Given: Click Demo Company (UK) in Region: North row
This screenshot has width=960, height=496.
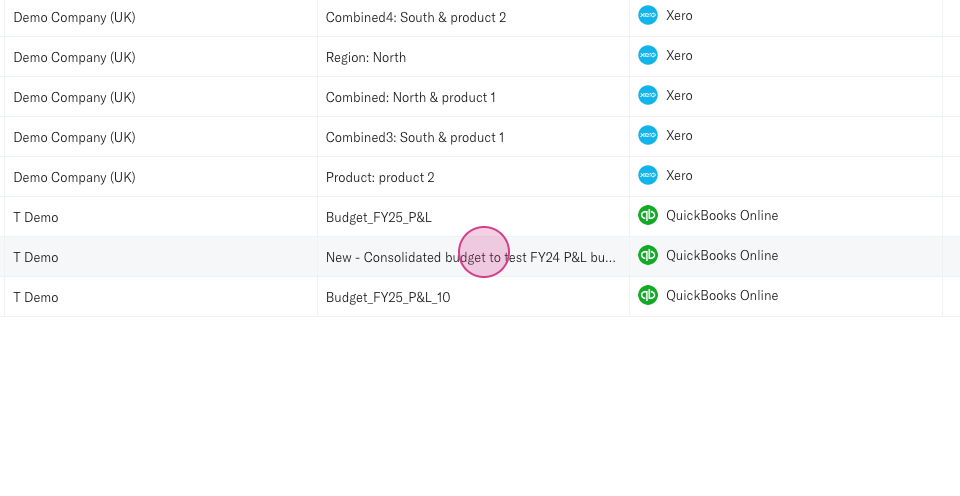Looking at the screenshot, I should coord(74,57).
